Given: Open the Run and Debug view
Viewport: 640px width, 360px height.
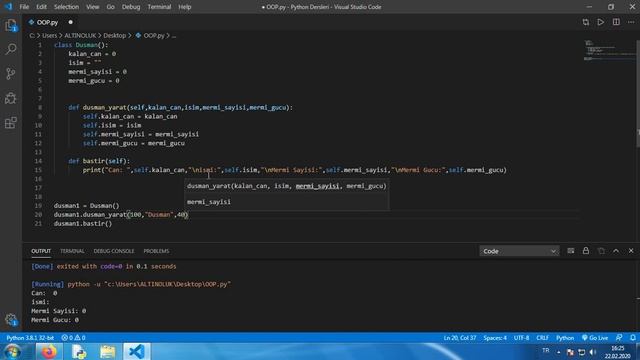Looking at the screenshot, I should point(11,98).
